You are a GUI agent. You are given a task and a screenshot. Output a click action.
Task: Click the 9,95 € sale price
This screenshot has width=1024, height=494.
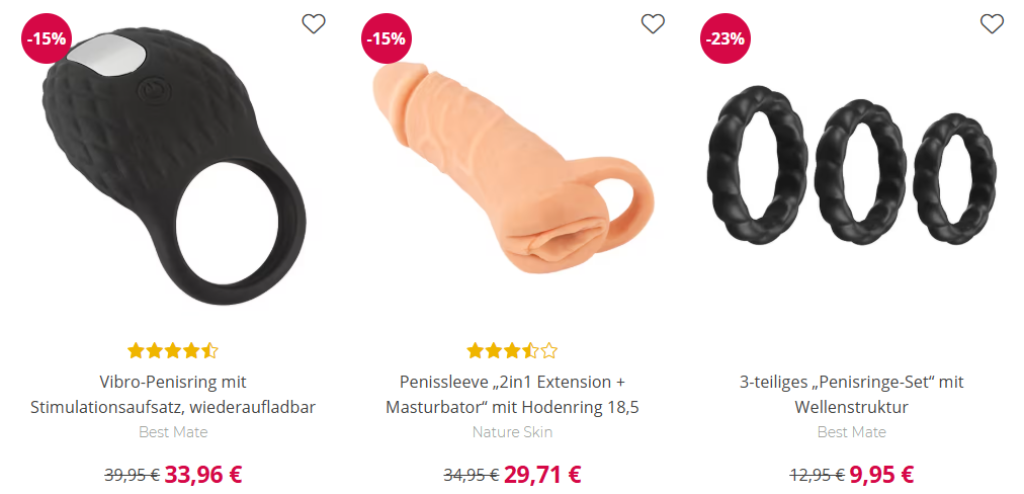(x=881, y=474)
